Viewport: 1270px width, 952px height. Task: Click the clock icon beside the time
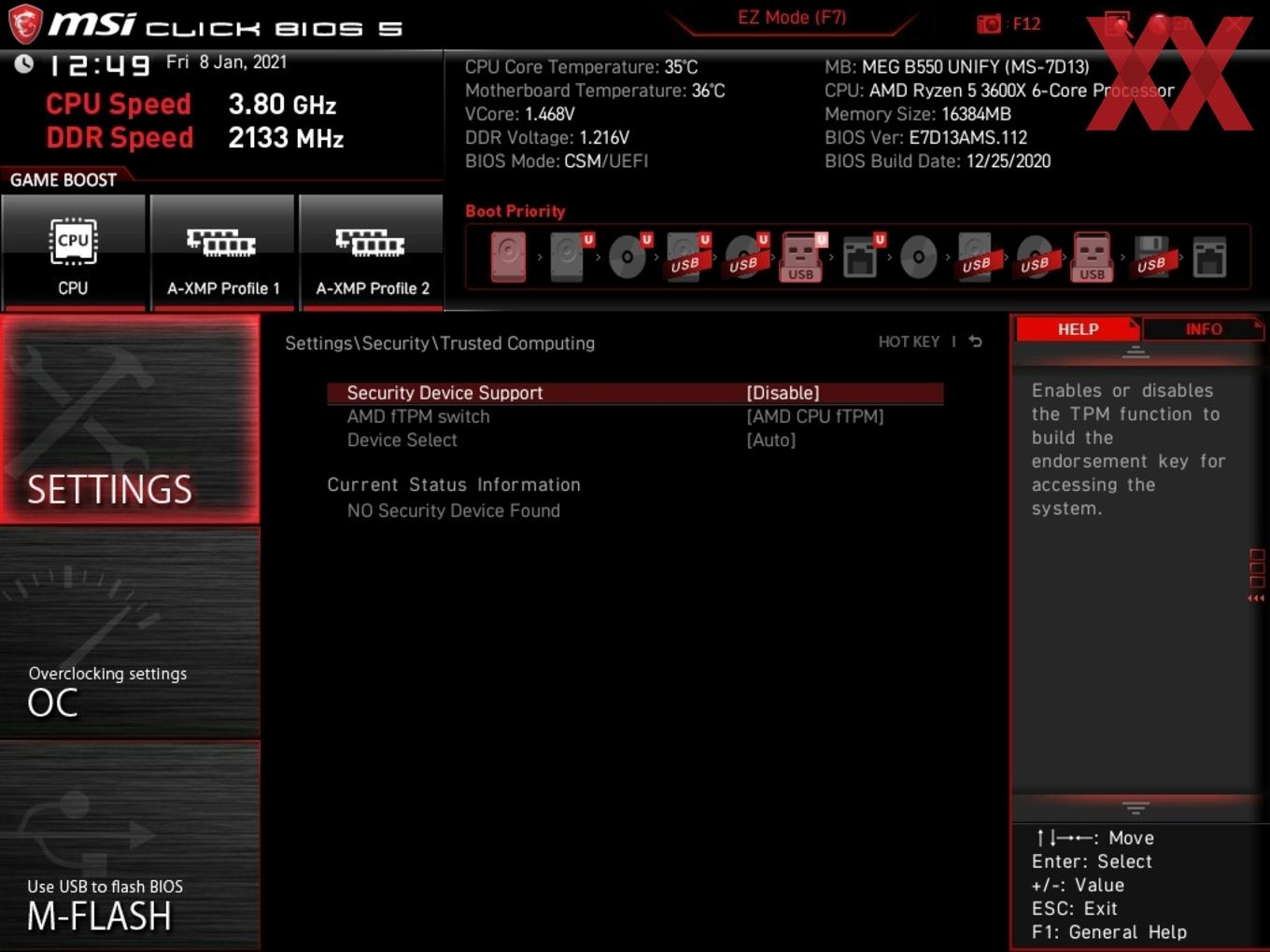[x=23, y=63]
